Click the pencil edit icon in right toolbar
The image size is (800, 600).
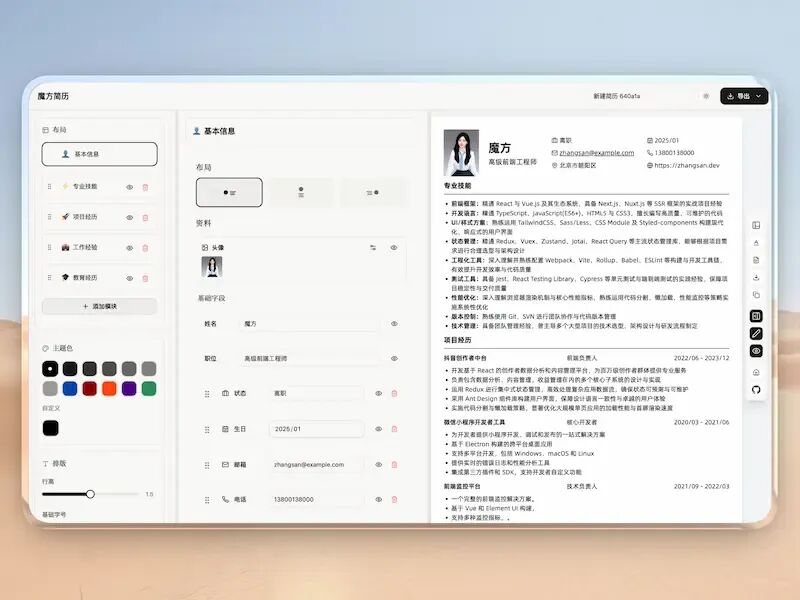(756, 334)
